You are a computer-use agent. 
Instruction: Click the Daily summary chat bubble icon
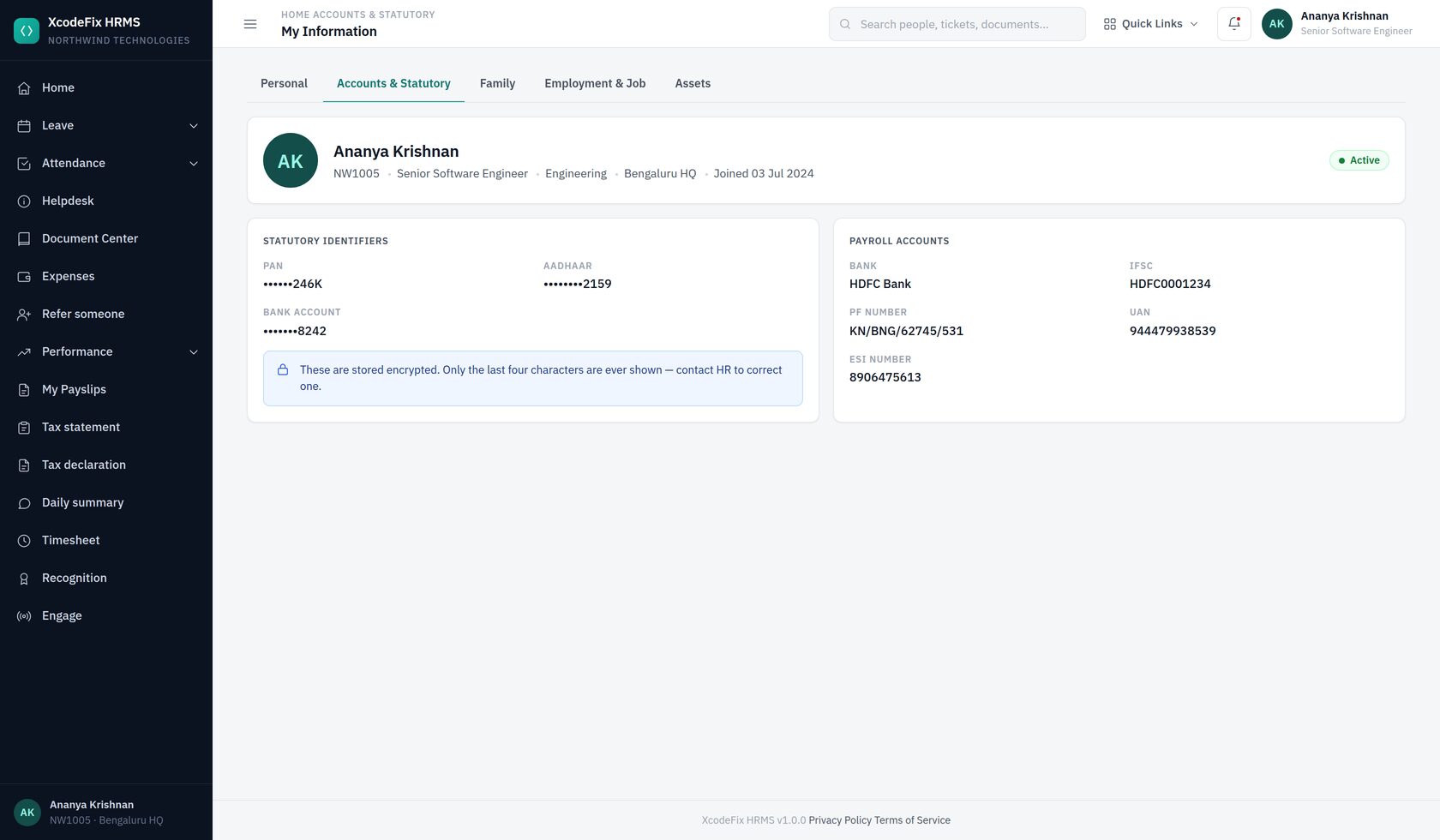click(x=24, y=503)
